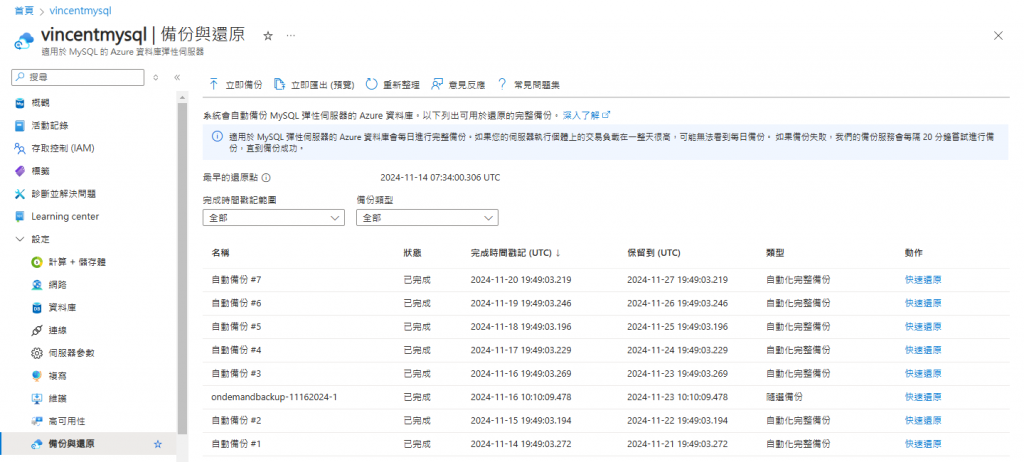Click the 連線 plug icon

37,330
